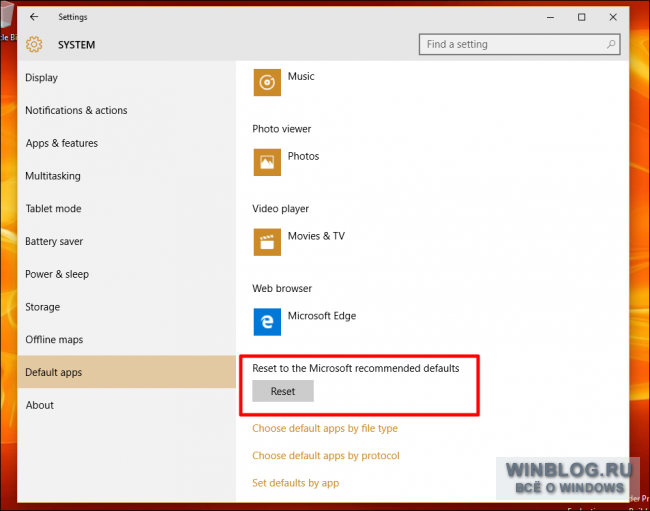The height and width of the screenshot is (511, 650).
Task: Select Battery saver in sidebar
Action: 126,241
